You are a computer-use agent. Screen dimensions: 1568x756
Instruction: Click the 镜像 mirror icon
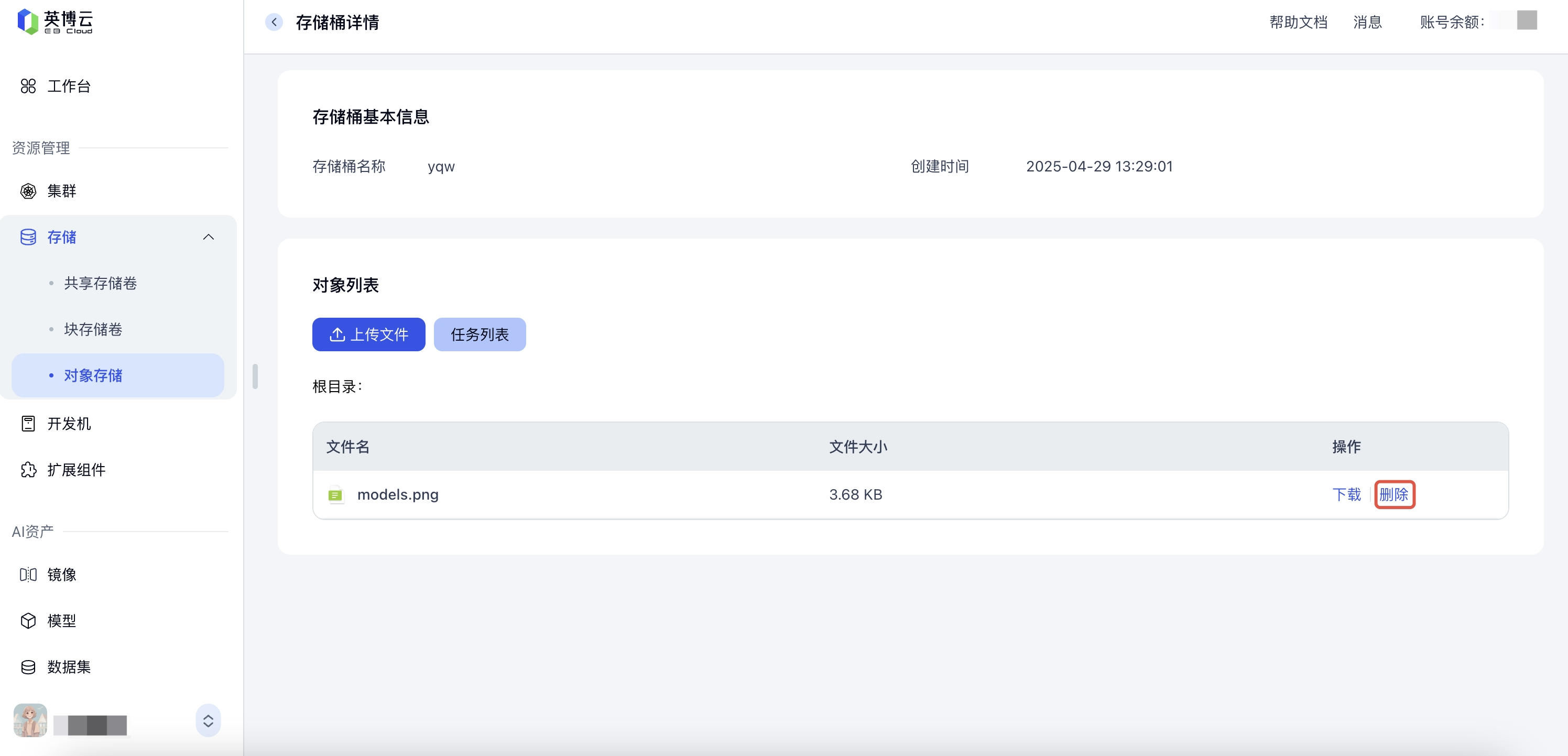[x=28, y=575]
